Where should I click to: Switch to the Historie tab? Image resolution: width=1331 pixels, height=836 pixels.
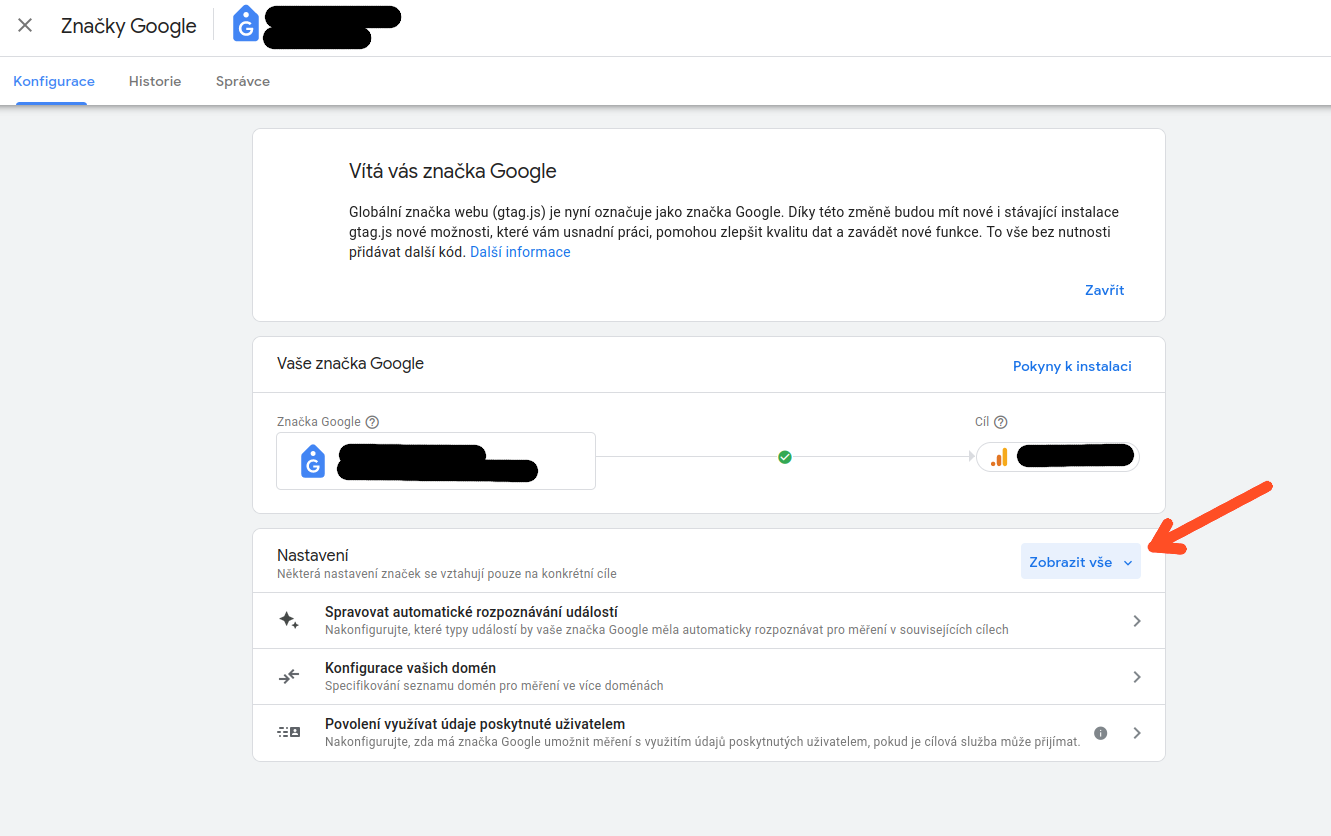click(155, 81)
